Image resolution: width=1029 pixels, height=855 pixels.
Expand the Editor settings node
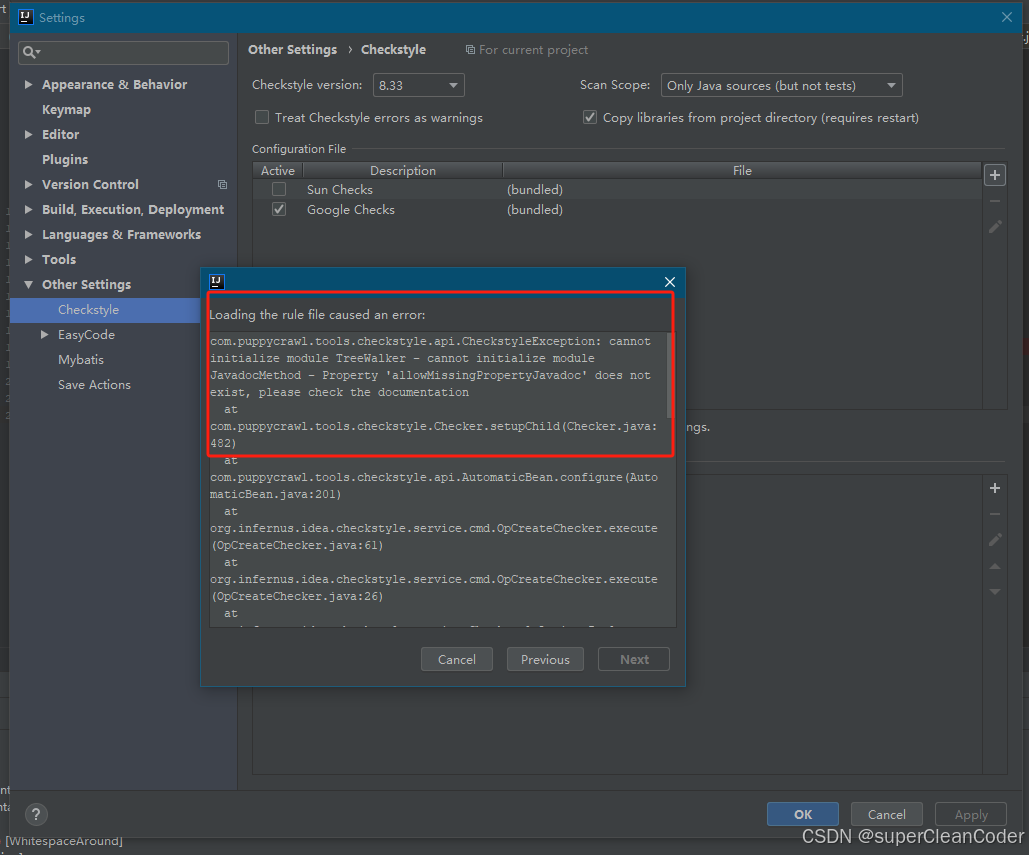click(x=28, y=135)
